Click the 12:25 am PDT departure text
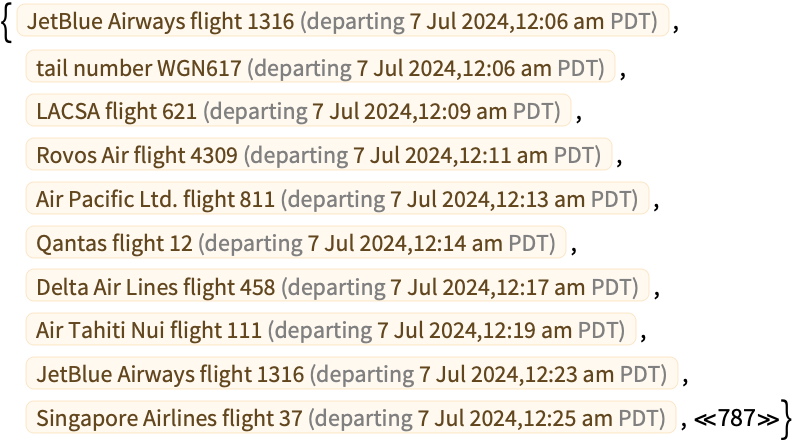This screenshot has height=441, width=795. (x=487, y=419)
